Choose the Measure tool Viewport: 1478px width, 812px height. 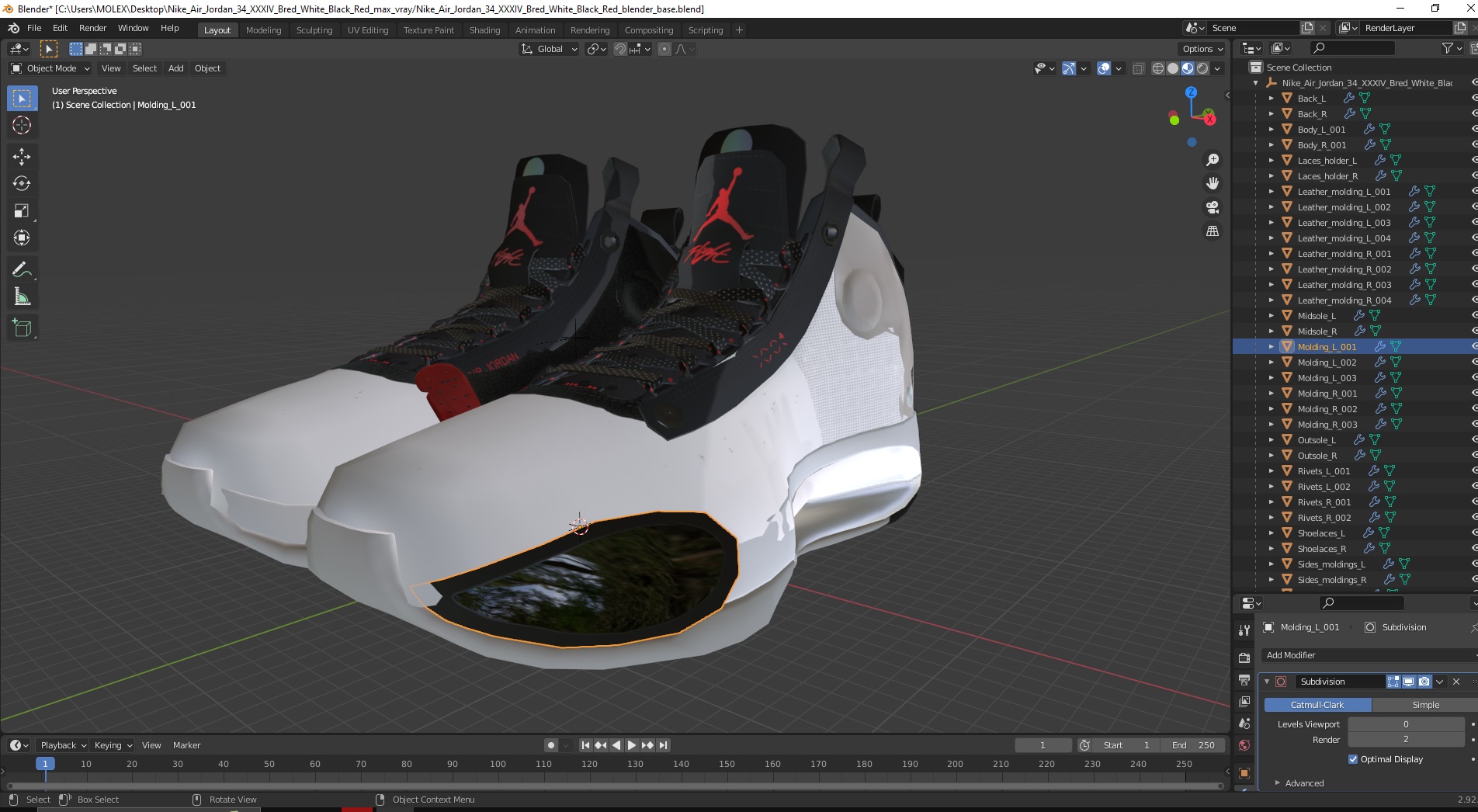click(22, 297)
